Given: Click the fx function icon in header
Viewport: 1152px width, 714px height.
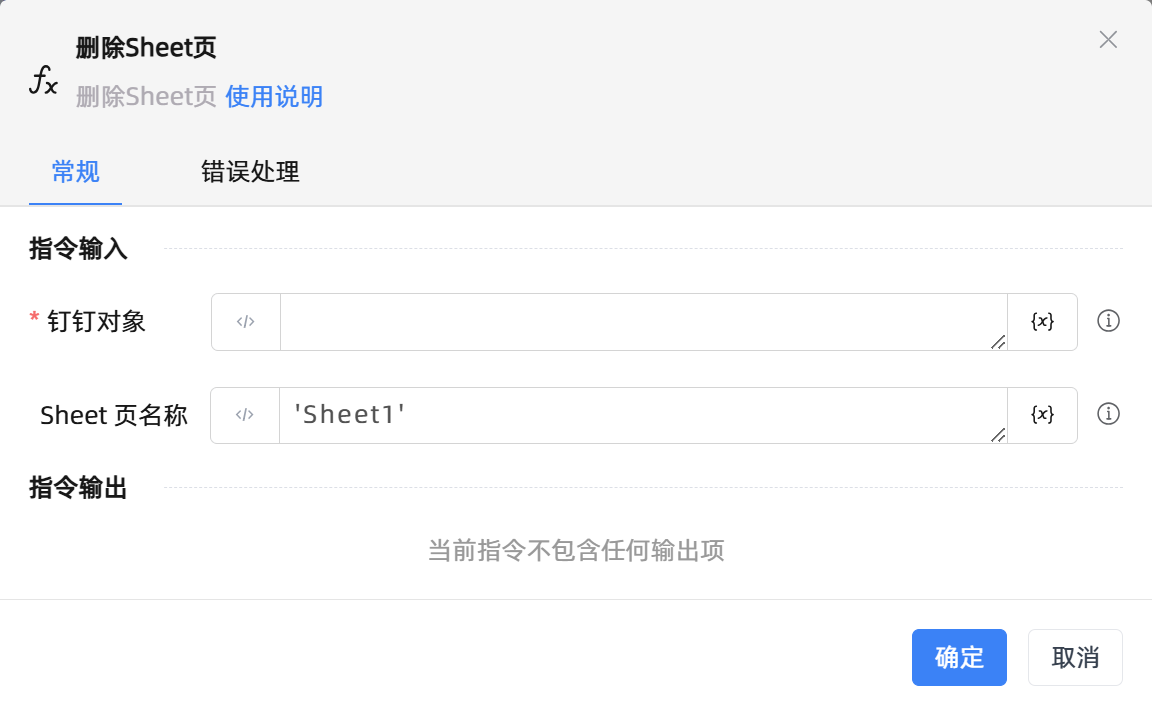Looking at the screenshot, I should tap(42, 79).
